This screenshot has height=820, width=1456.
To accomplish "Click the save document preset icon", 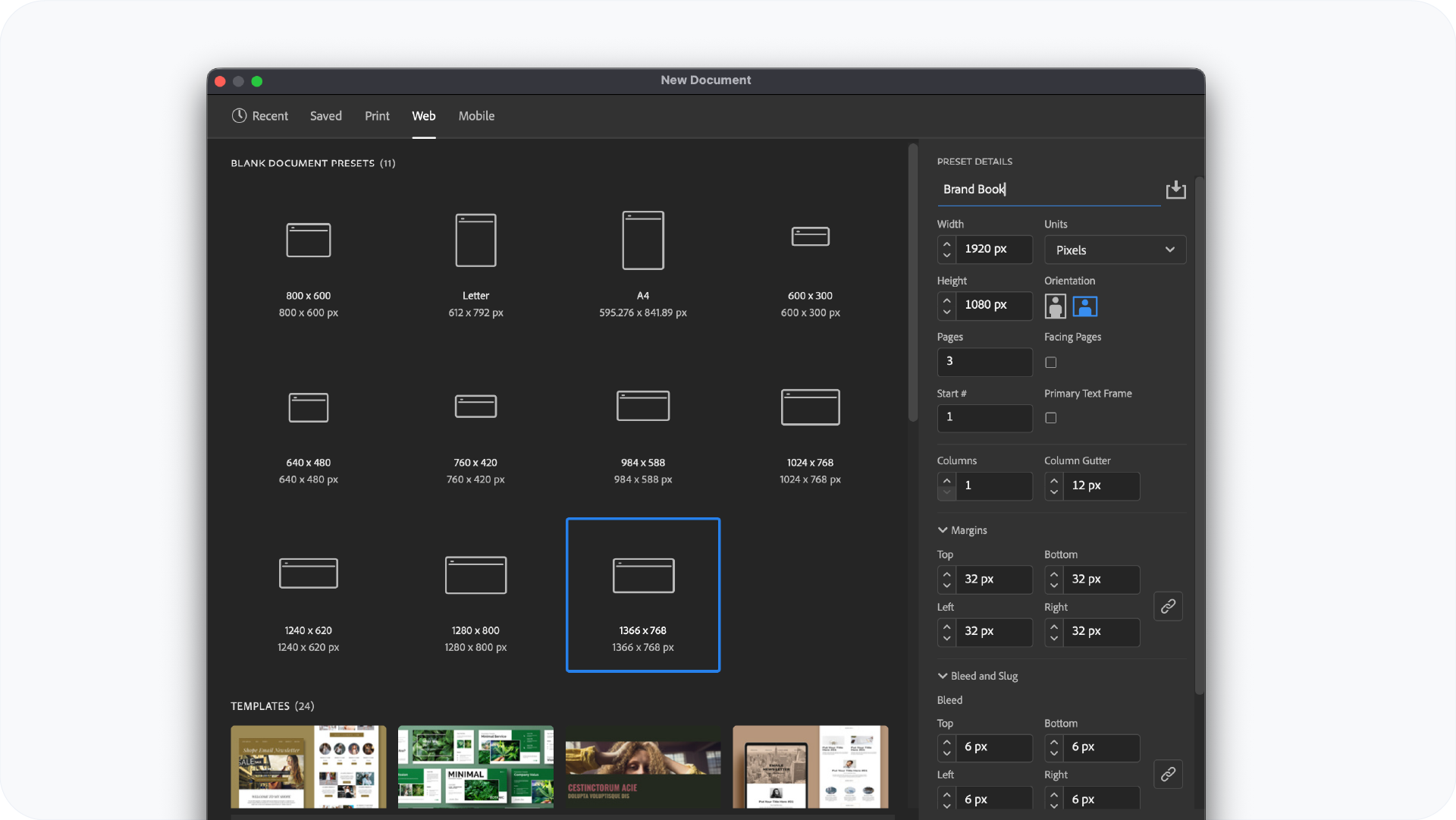I will click(1175, 190).
